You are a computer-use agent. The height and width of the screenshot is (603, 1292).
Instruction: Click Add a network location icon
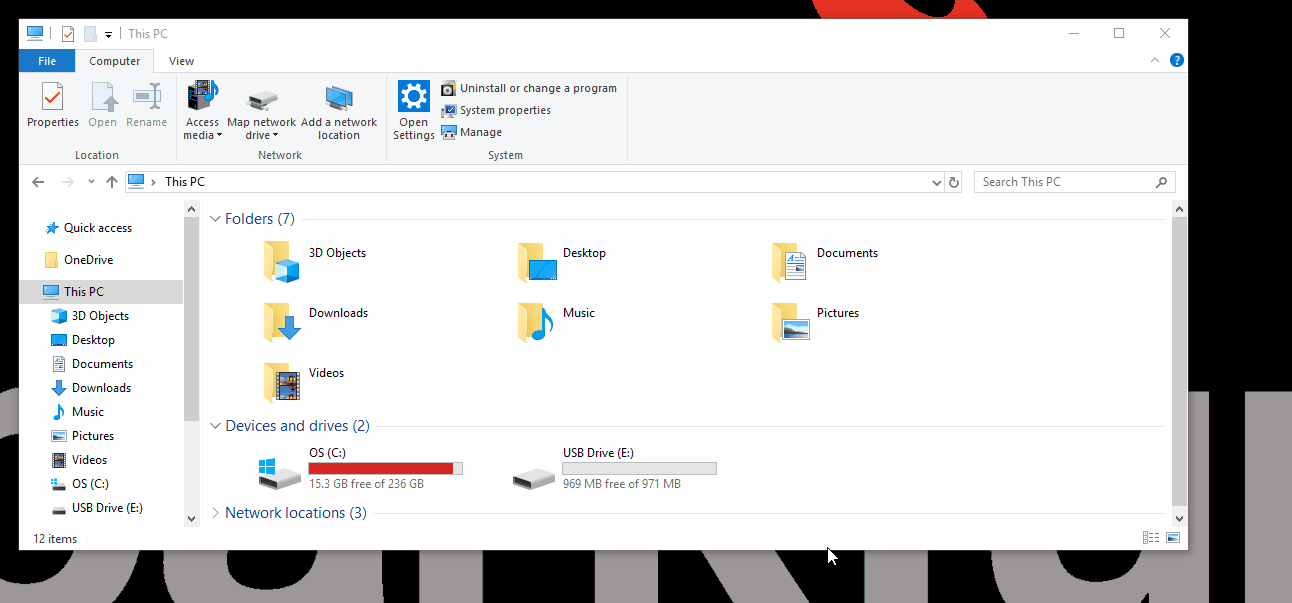point(339,98)
